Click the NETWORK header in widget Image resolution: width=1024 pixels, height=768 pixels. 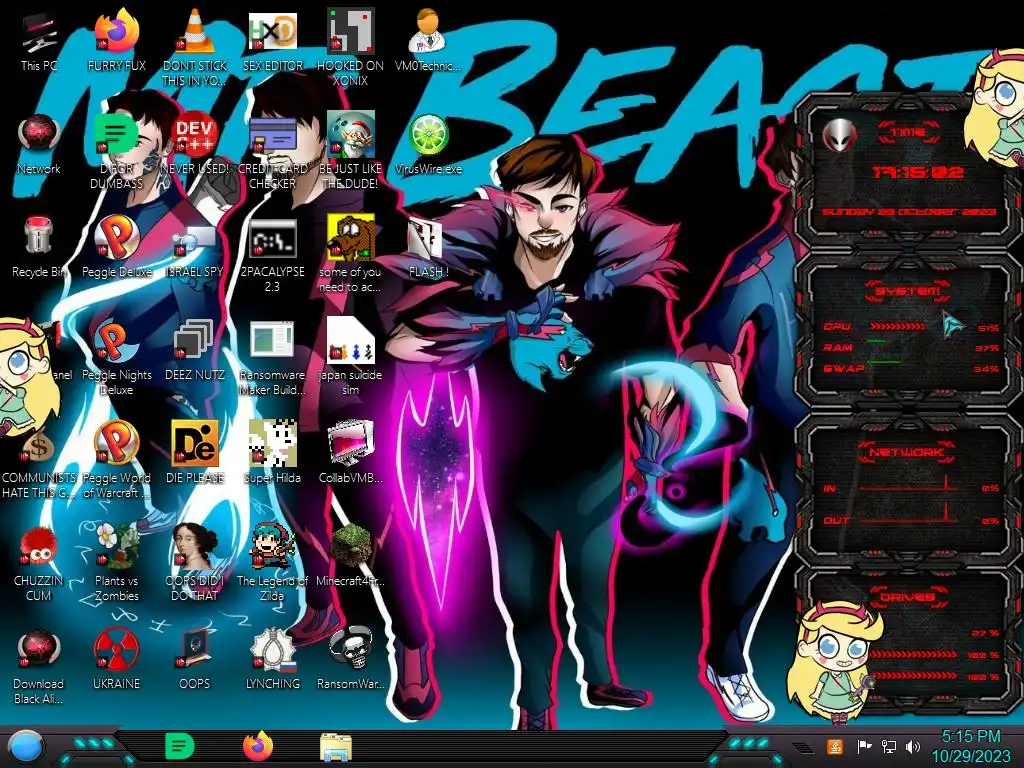(907, 452)
